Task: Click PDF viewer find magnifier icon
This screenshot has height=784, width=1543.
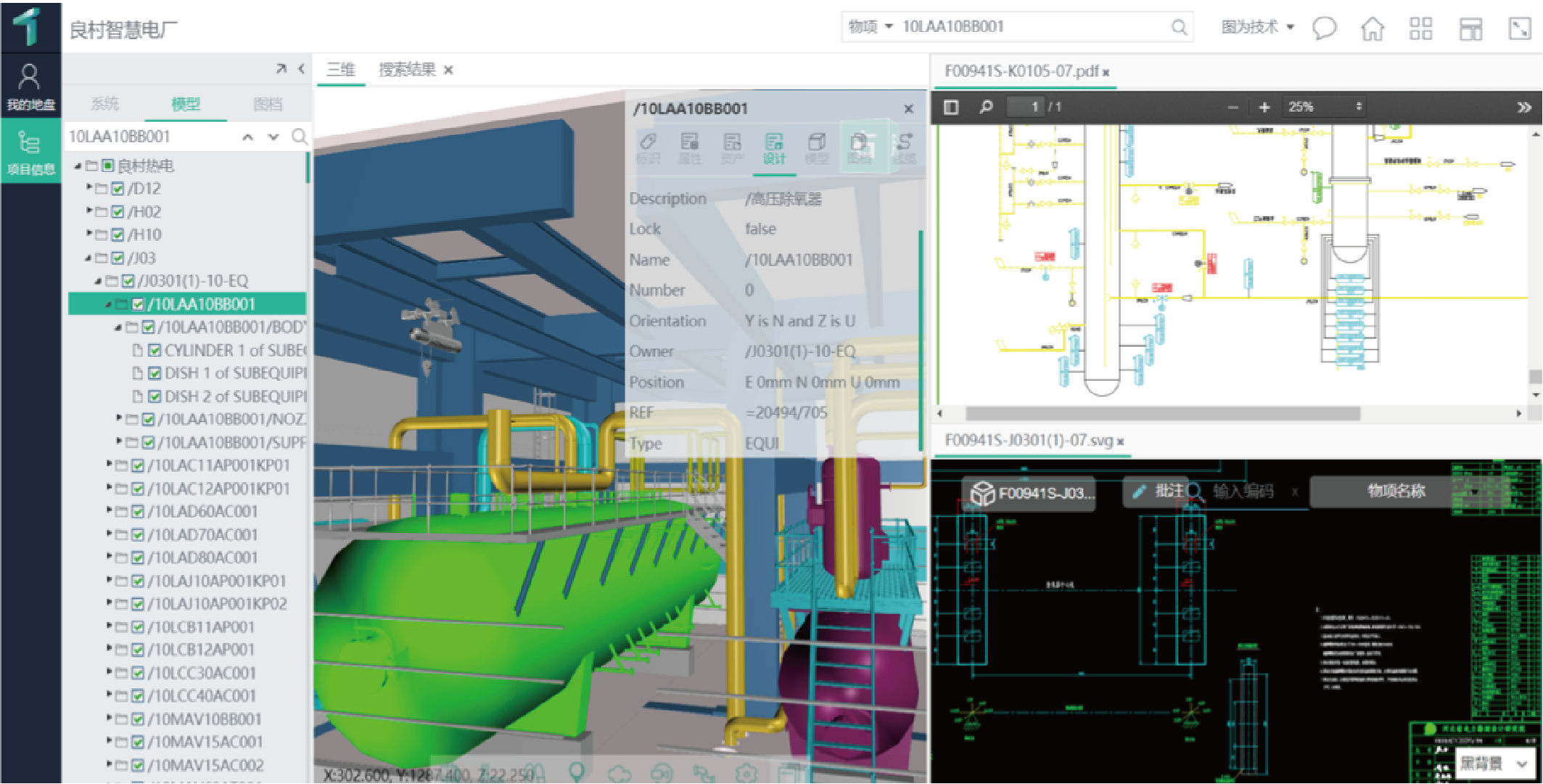Action: coord(986,107)
